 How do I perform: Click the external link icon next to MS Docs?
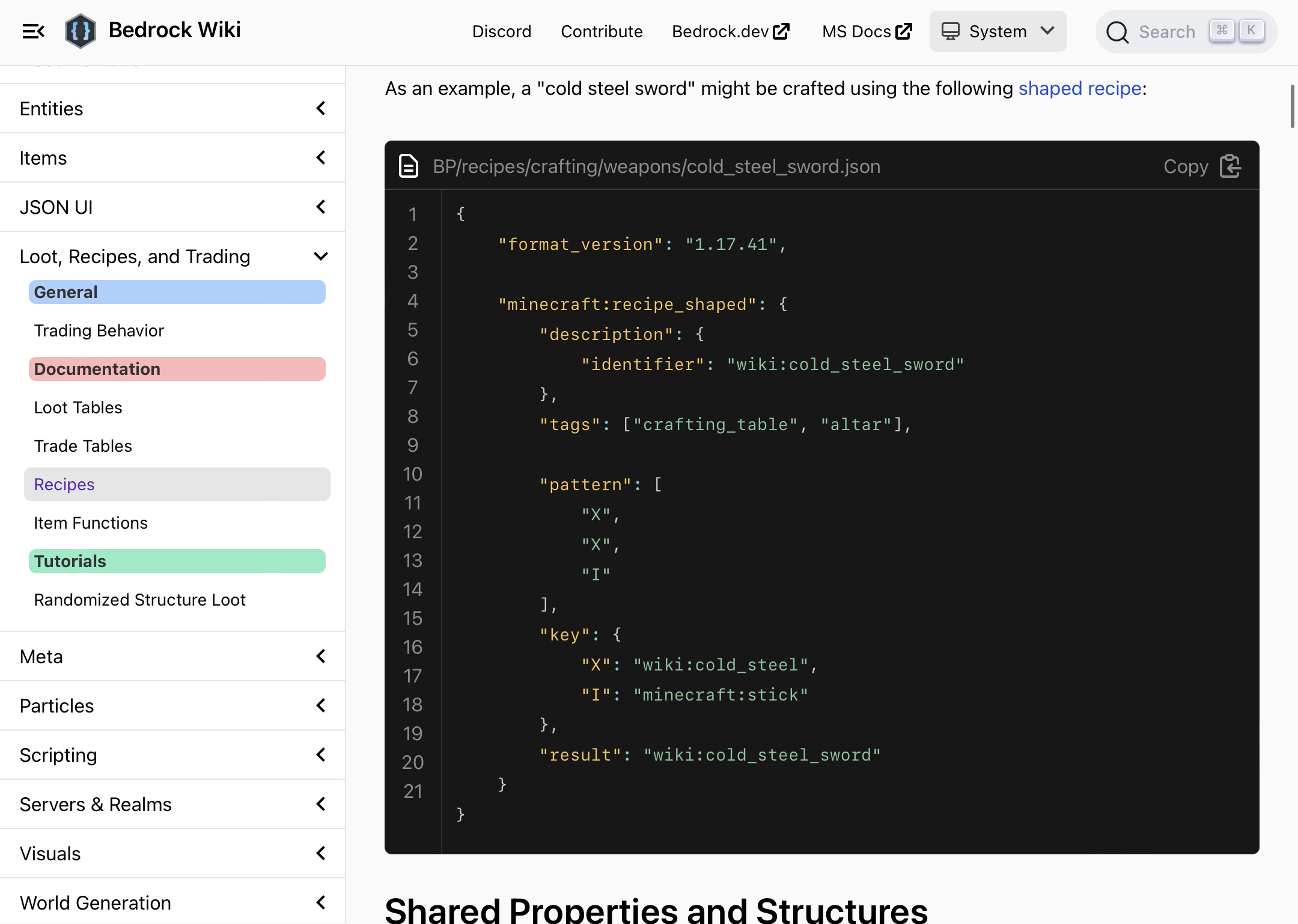903,31
